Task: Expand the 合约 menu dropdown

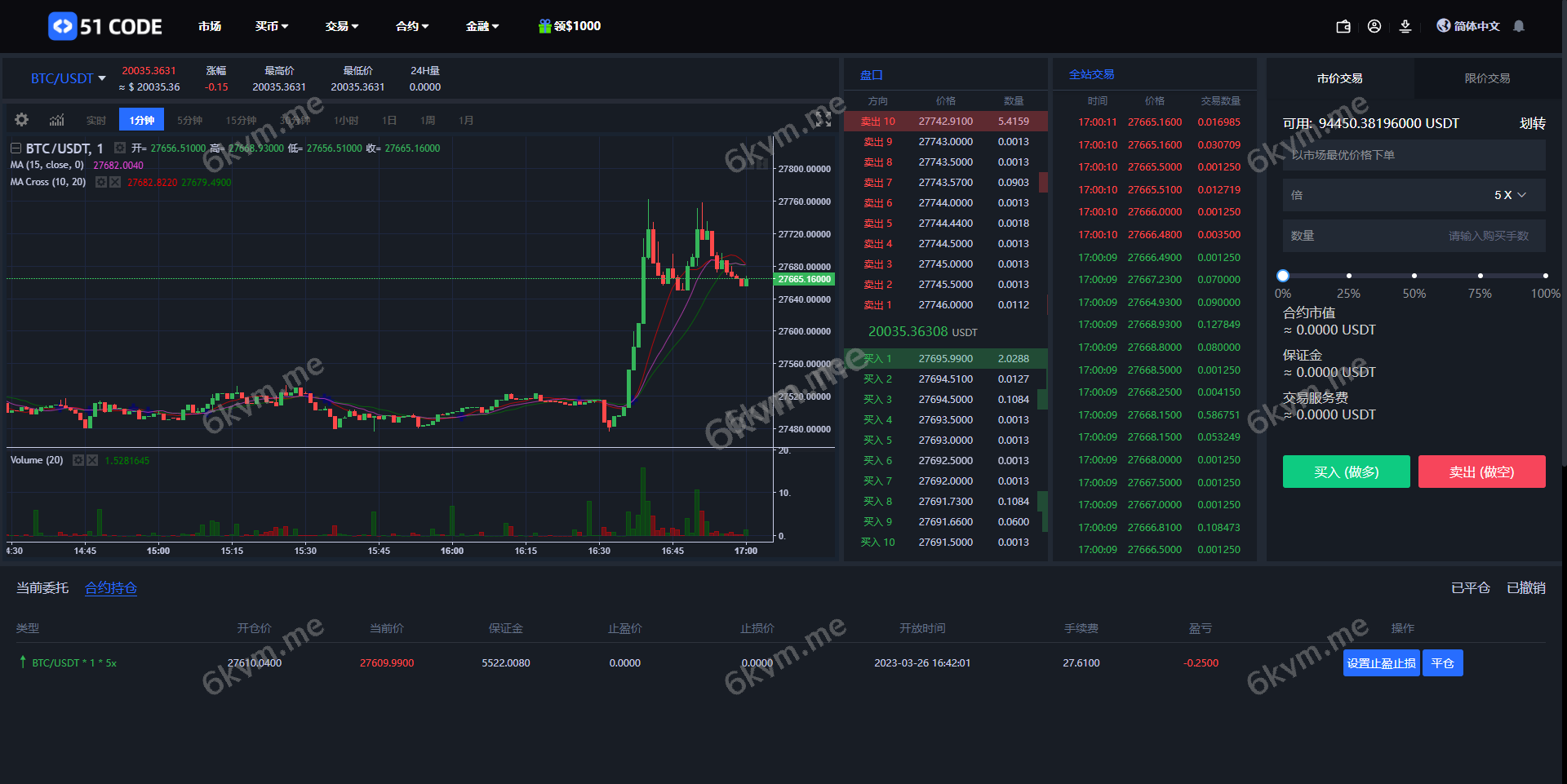Action: pyautogui.click(x=411, y=26)
